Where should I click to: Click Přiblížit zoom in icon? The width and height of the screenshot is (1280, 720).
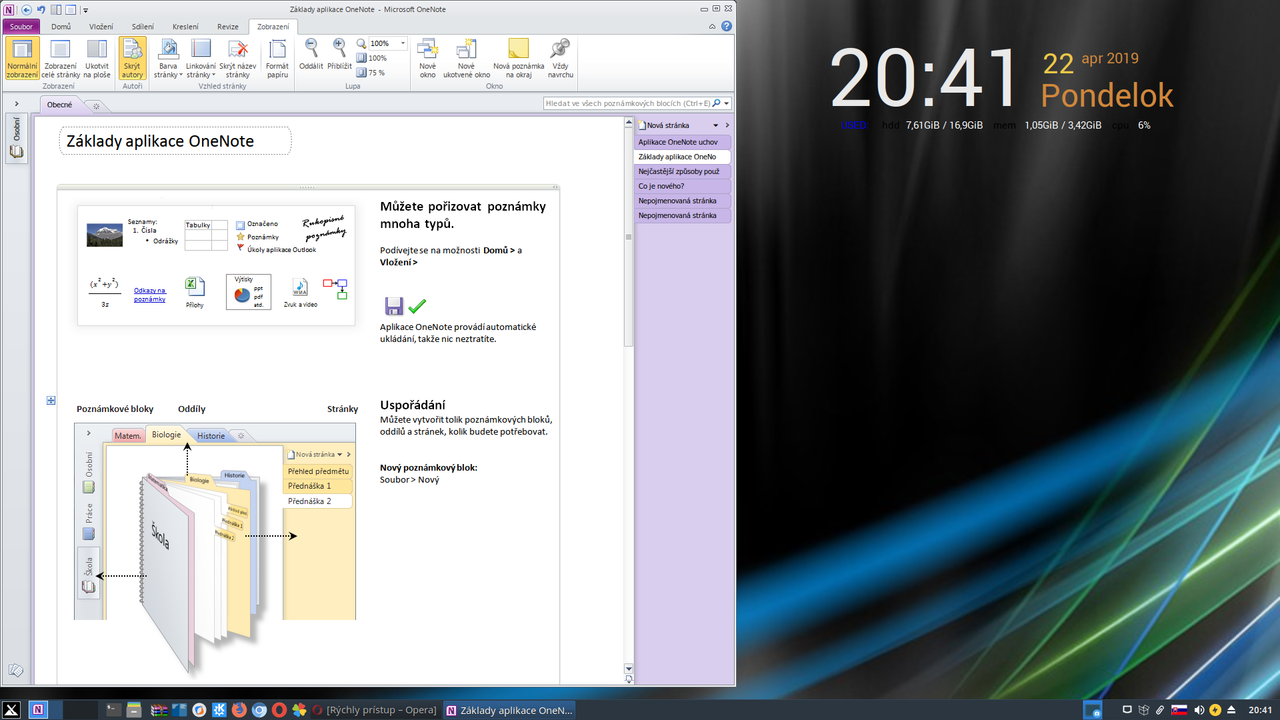340,54
